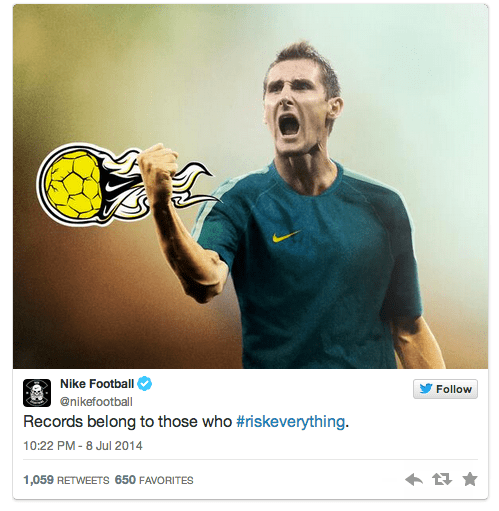The width and height of the screenshot is (499, 511).
Task: Open the #riskeverything hashtag link
Action: pos(291,422)
